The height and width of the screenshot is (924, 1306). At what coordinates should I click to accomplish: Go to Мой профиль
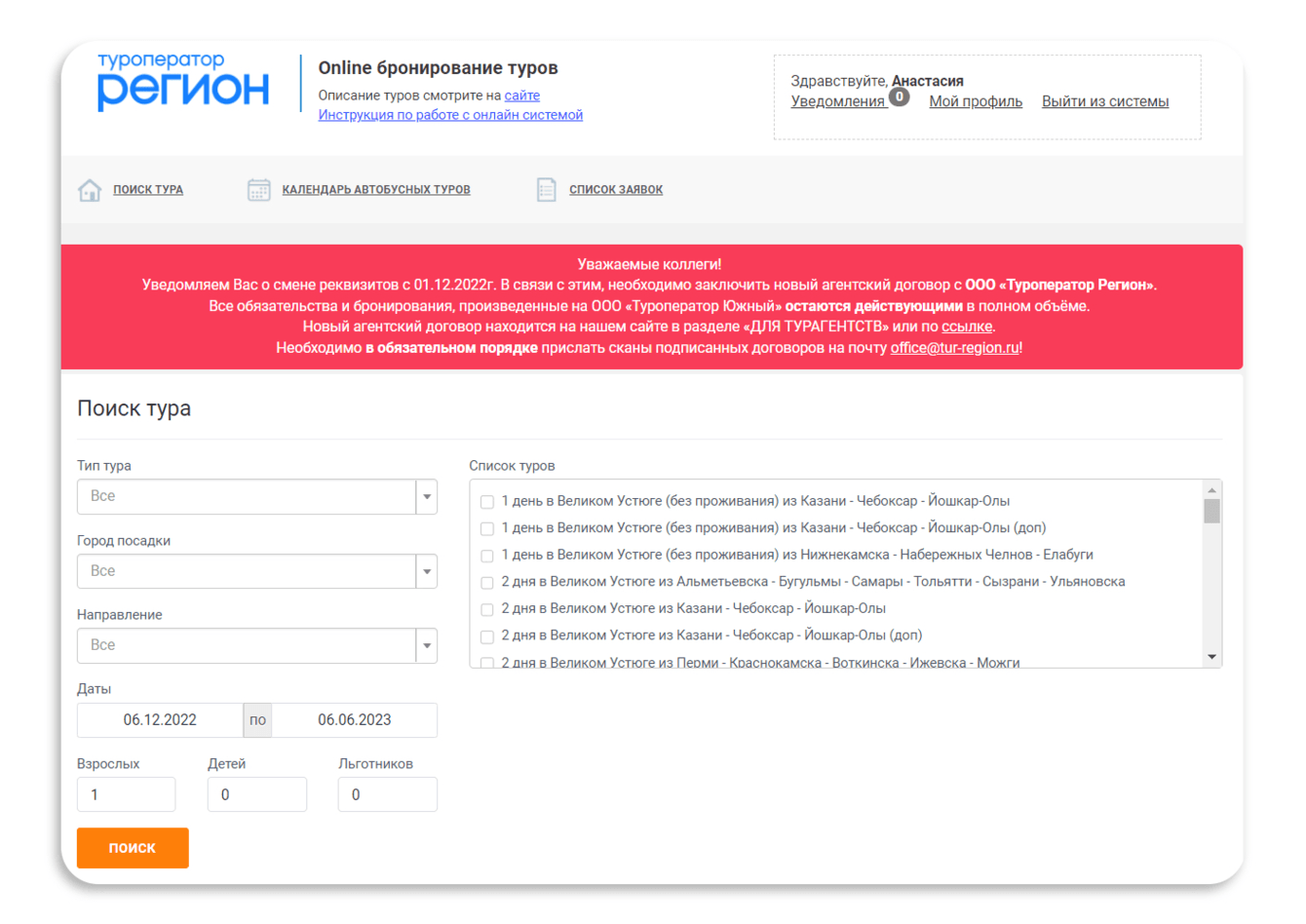click(976, 101)
